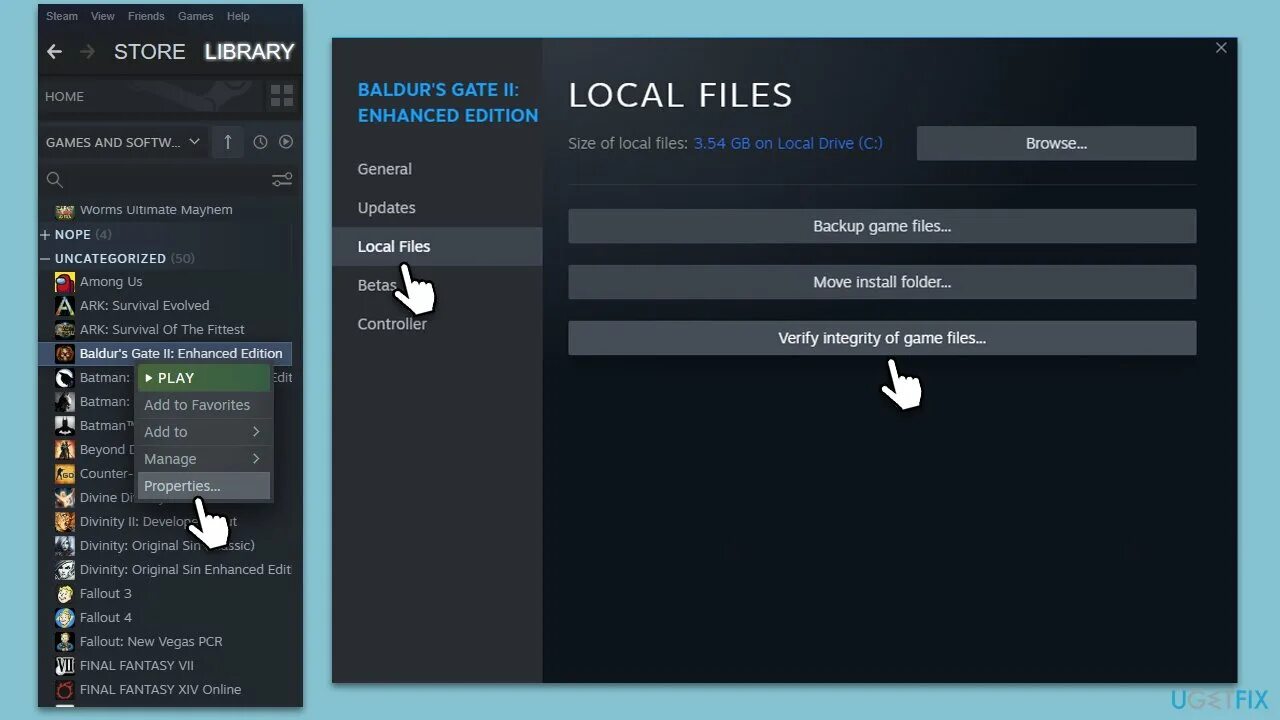Click the Baldur's Gate II game icon

tap(65, 354)
